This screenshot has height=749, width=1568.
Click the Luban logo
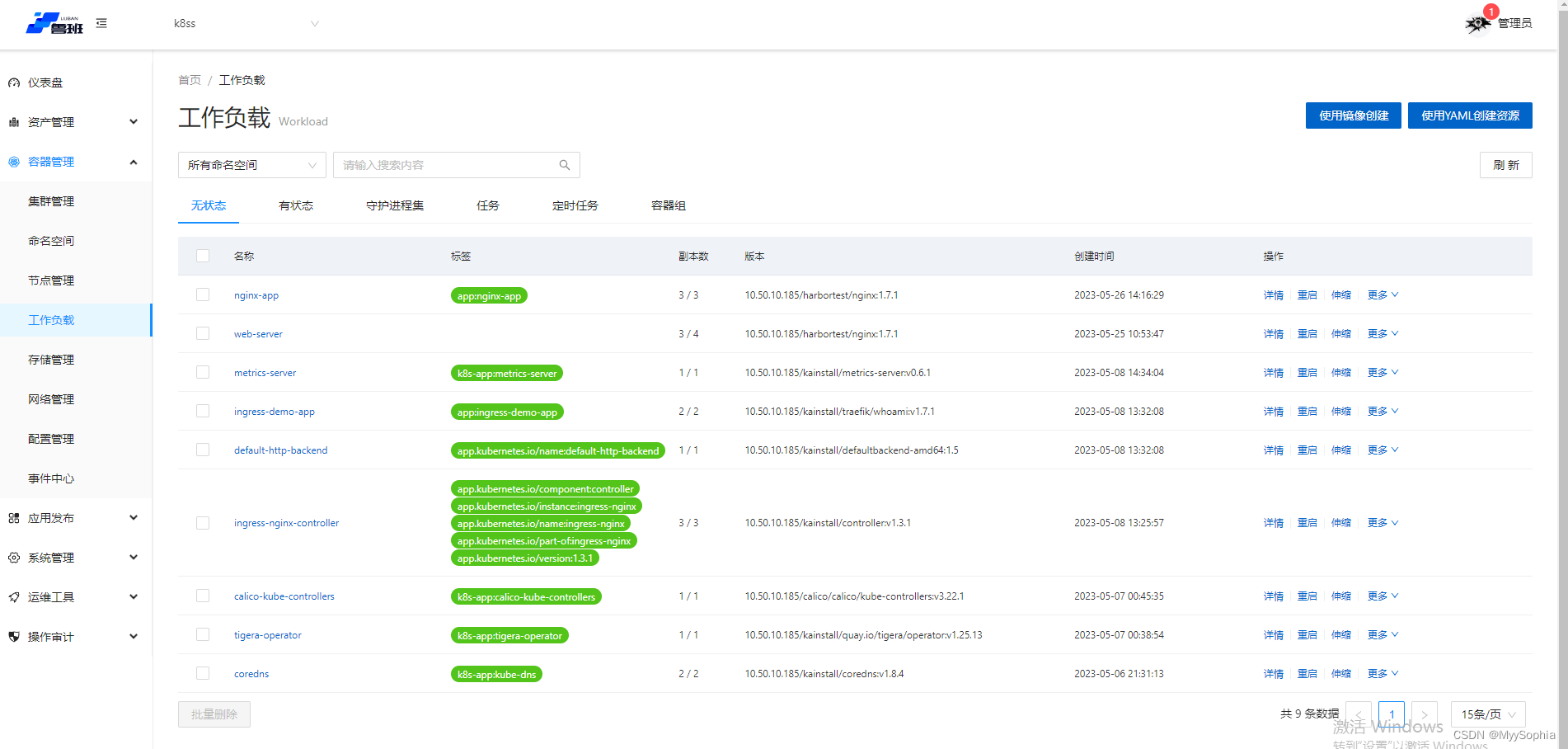54,23
